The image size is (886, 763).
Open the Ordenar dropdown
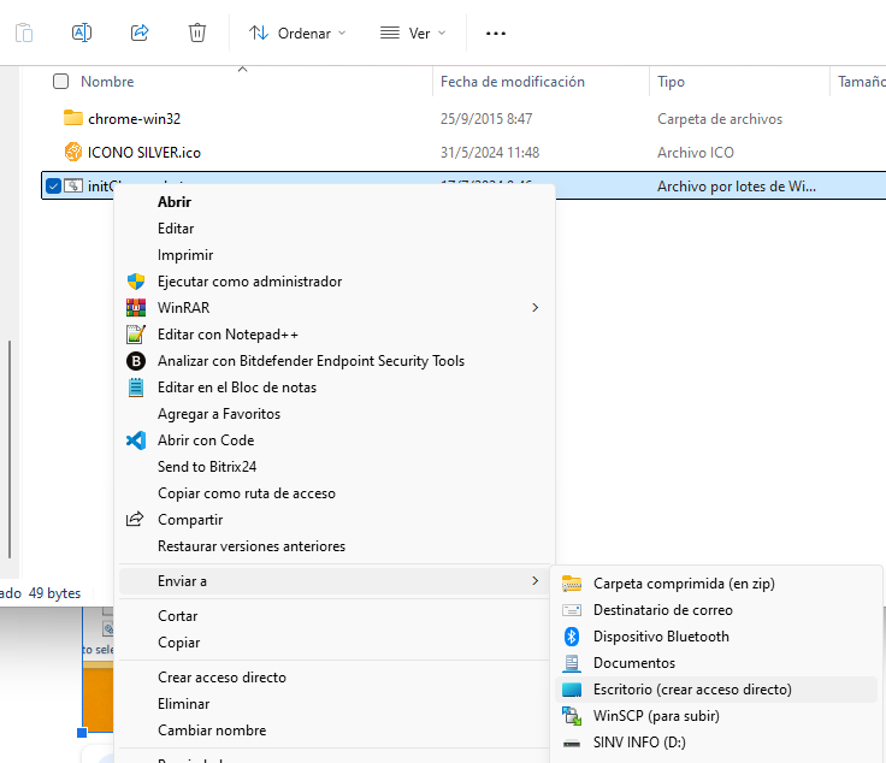click(x=298, y=33)
